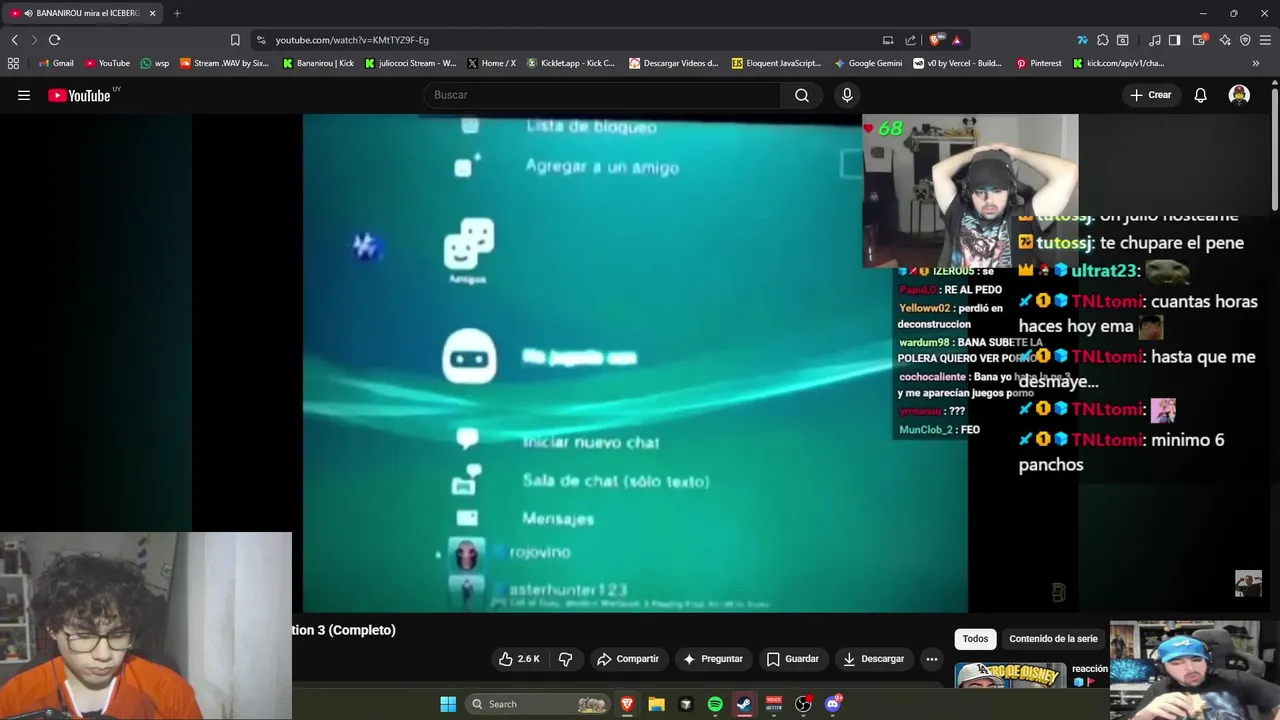Open the Kicklet.app bookmark
Screen dimensions: 1280x720
coord(571,63)
